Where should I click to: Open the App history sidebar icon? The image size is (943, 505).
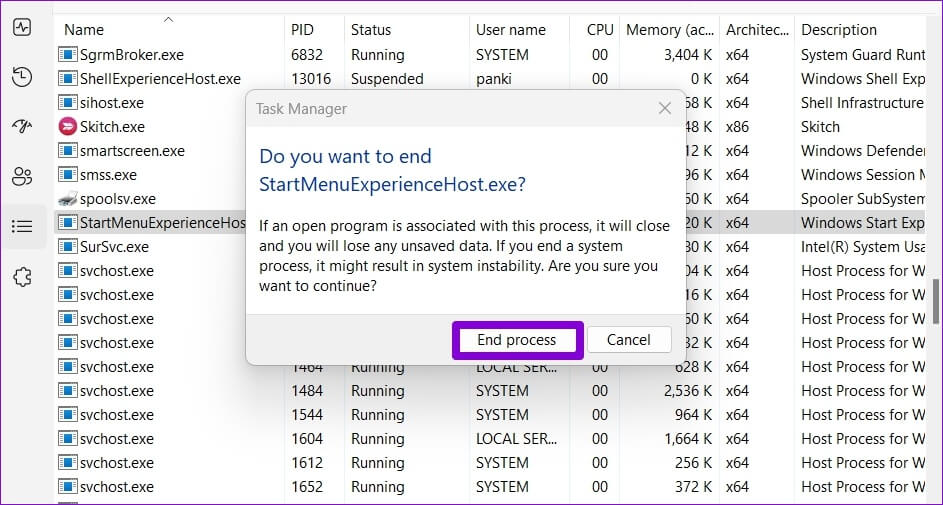coord(22,77)
